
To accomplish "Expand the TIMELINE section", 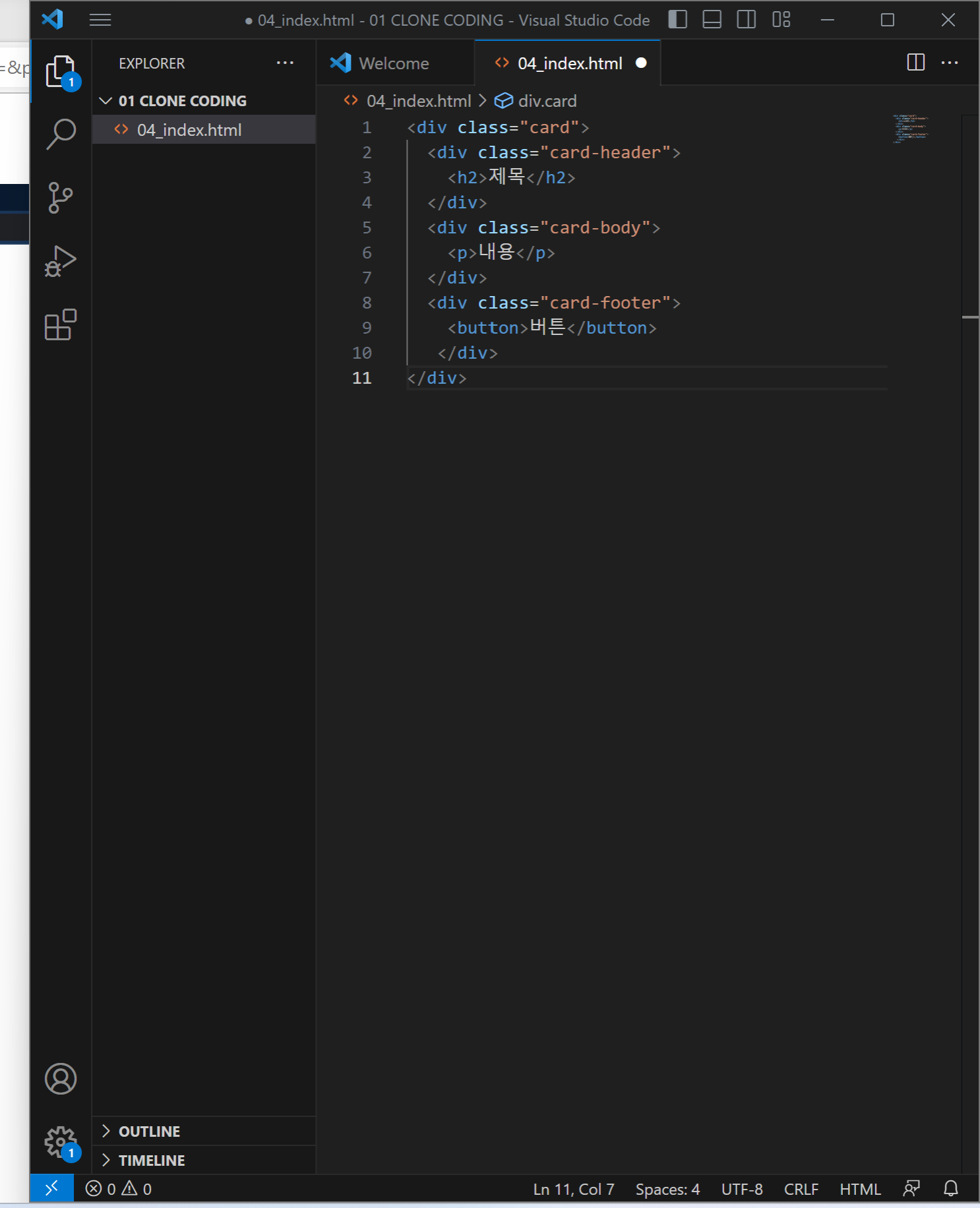I will pyautogui.click(x=204, y=1161).
